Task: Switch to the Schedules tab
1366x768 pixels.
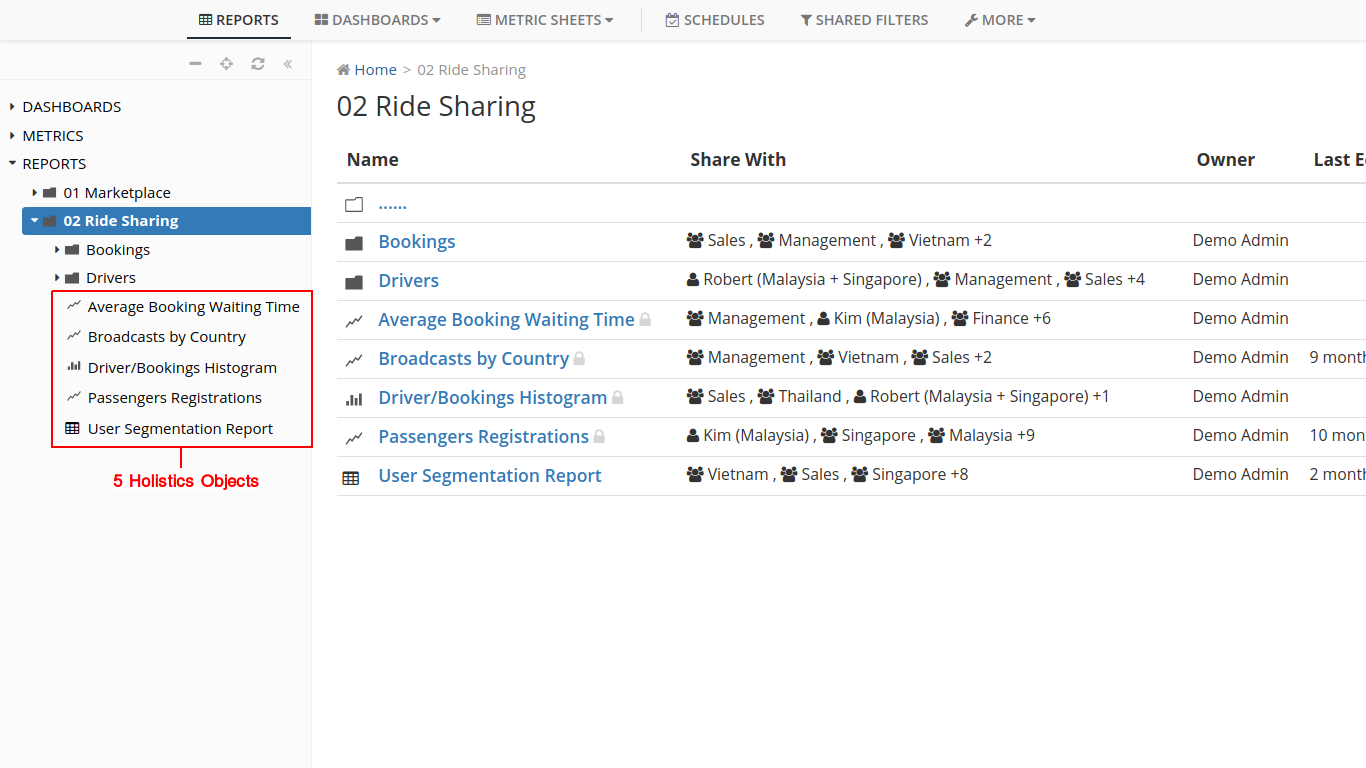Action: click(715, 20)
